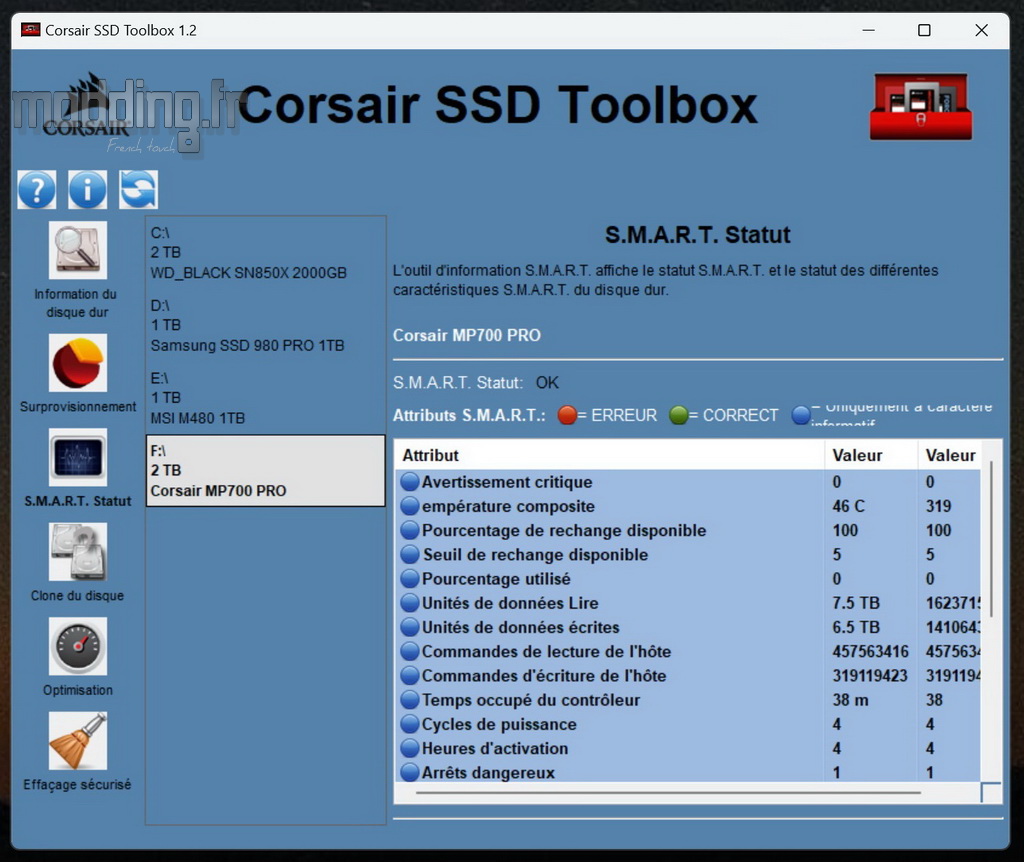
Task: Select the empérature composite attribute row
Action: [x=688, y=506]
